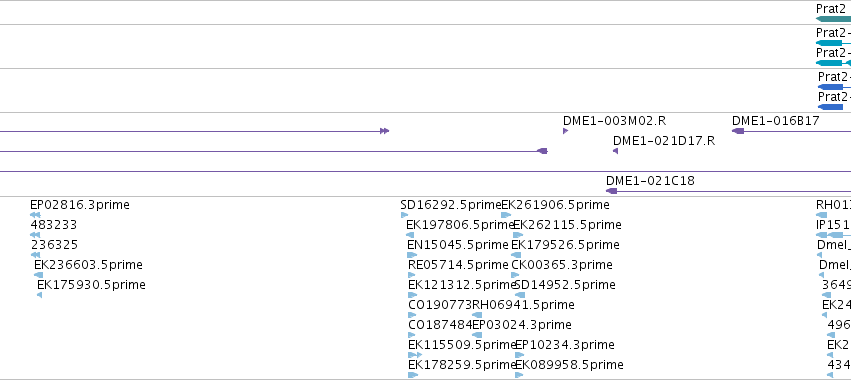
Task: Click the glyph beneath EK236603.5prime
Action: [x=39, y=275]
